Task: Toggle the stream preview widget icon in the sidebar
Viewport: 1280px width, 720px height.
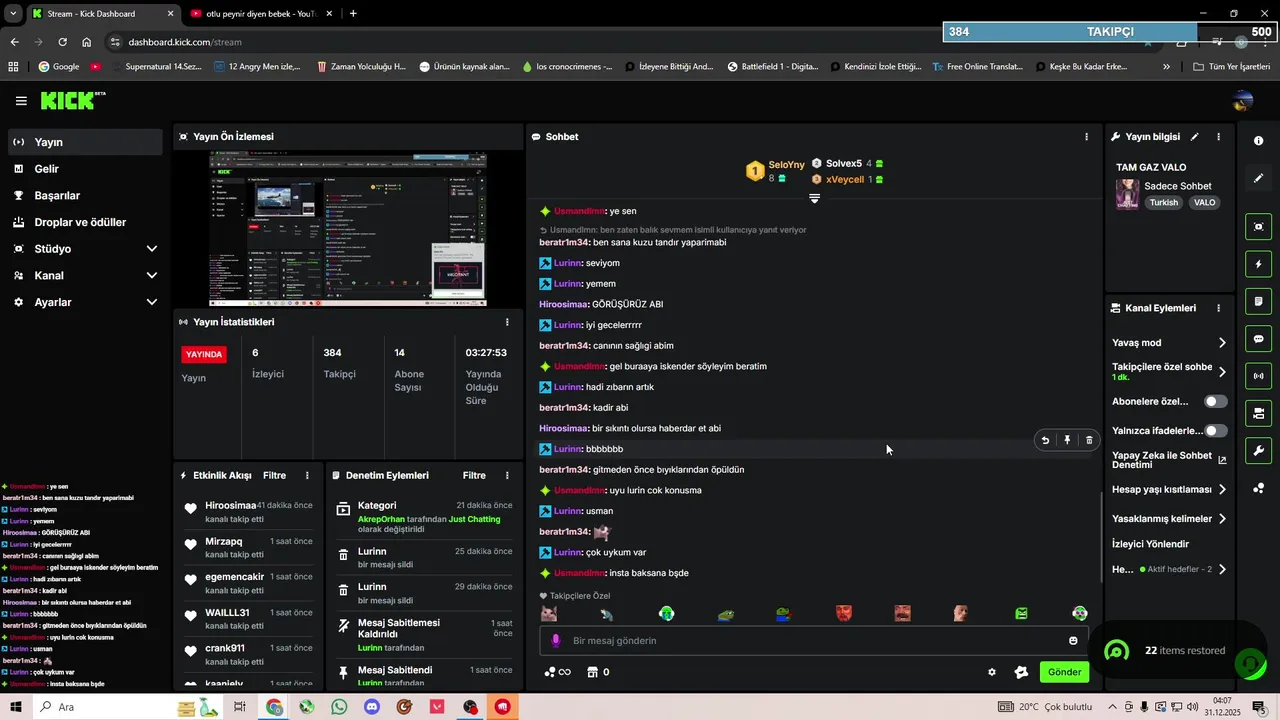Action: pos(1259,227)
